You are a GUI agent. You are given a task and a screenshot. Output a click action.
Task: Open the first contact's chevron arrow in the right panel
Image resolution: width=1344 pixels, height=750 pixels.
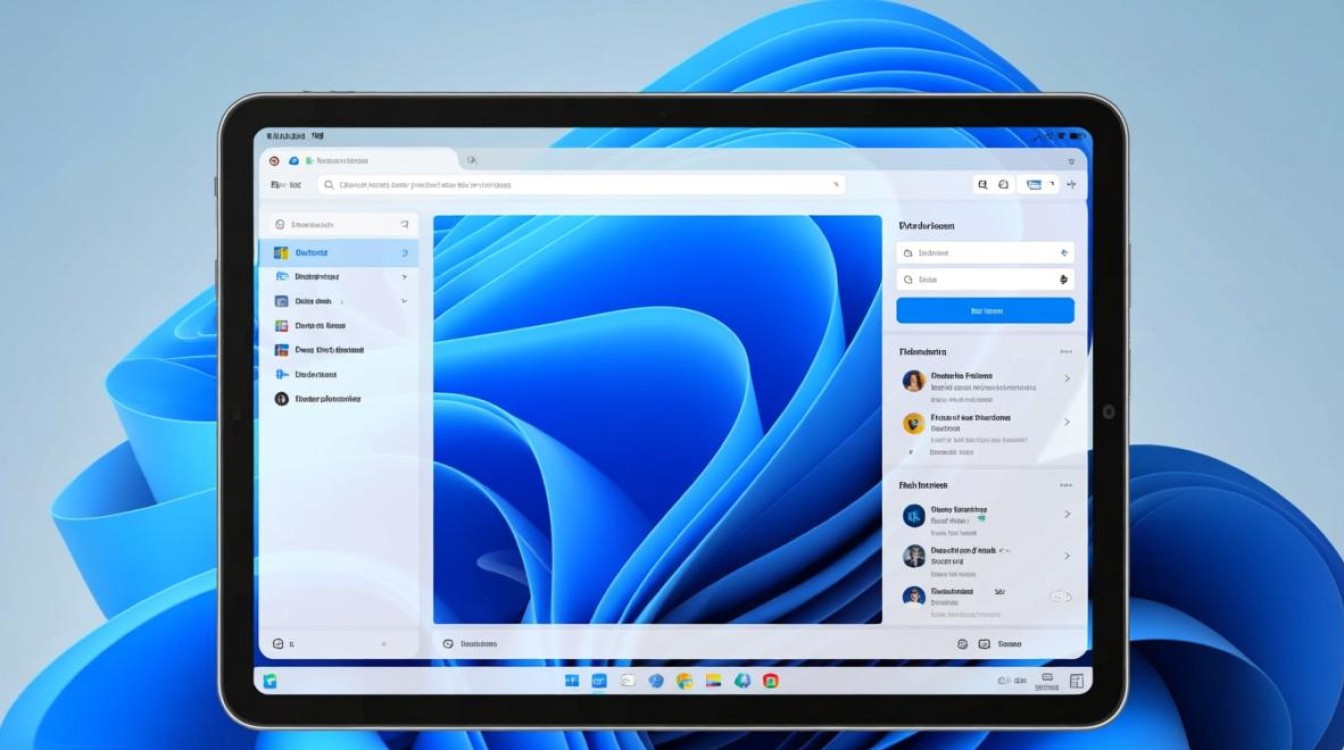pos(1067,379)
